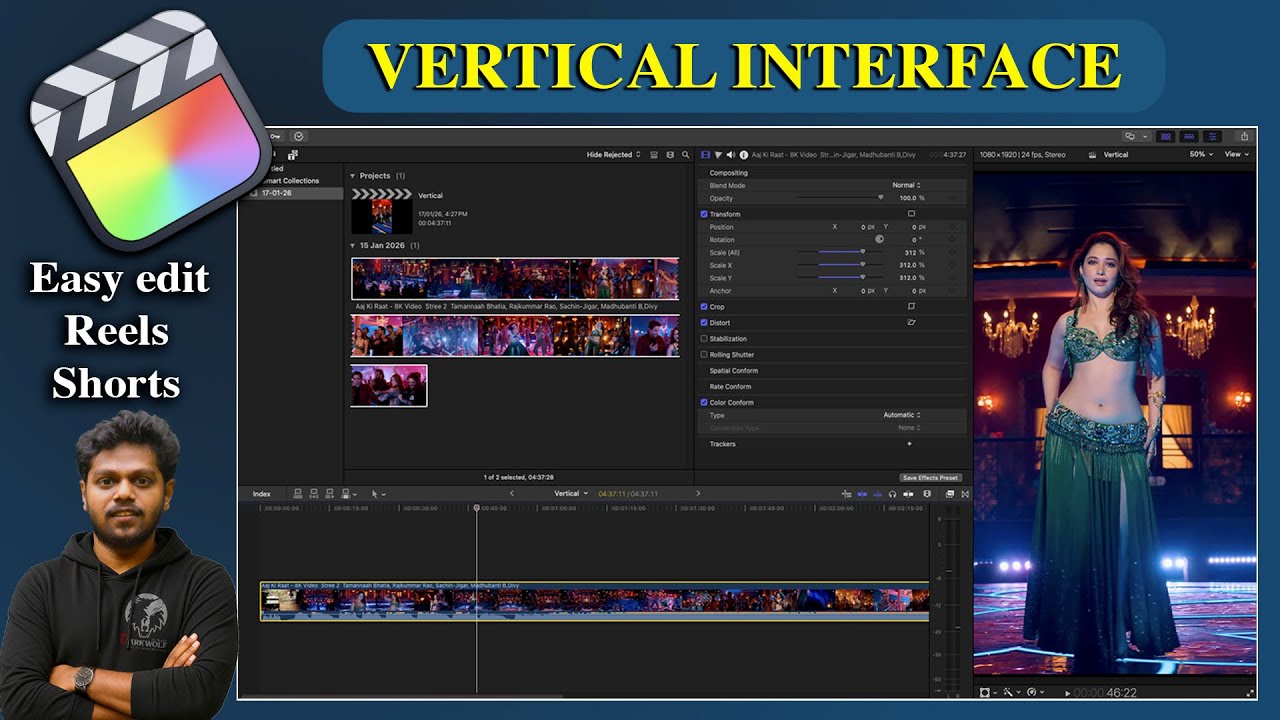This screenshot has width=1280, height=720.
Task: Open the Audio inspector speaker icon
Action: 730,155
